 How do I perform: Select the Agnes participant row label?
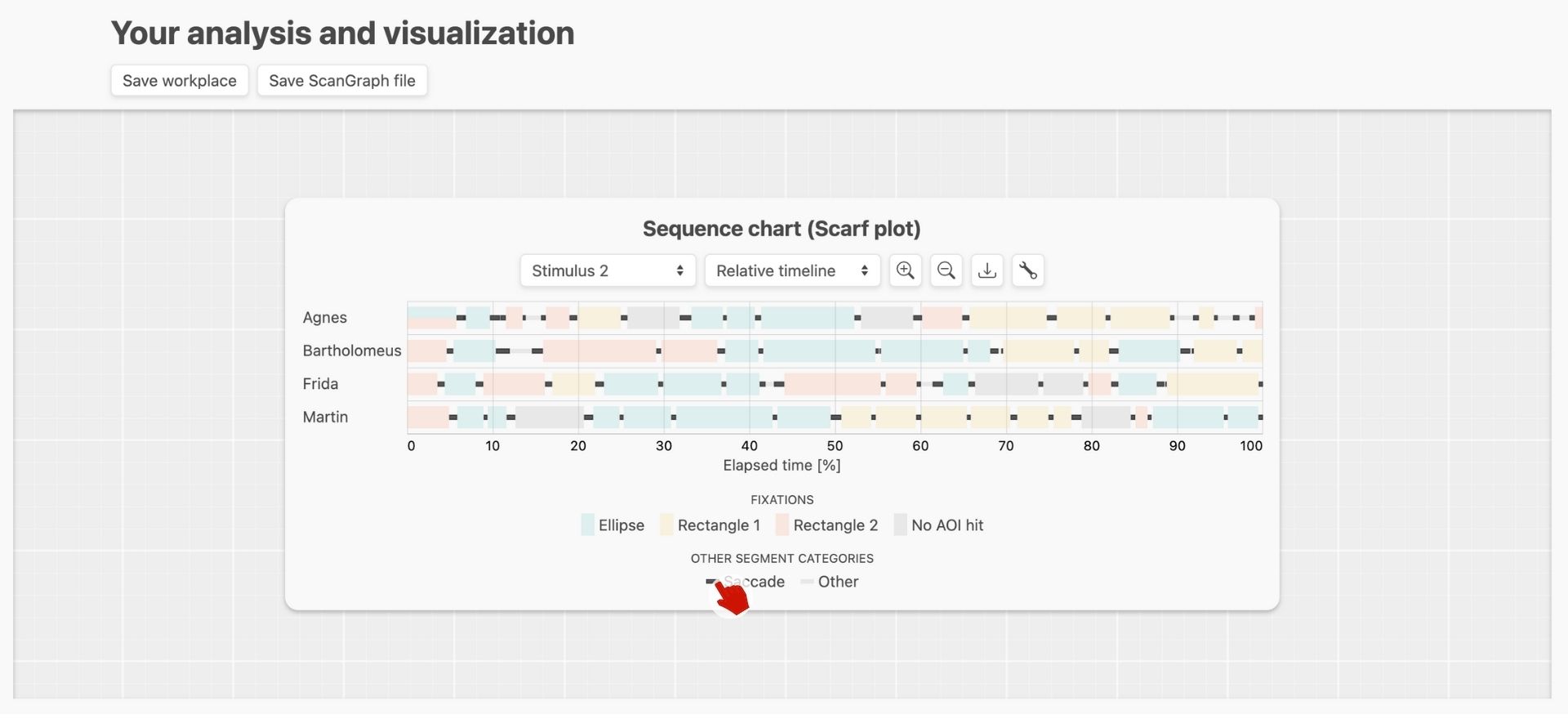coord(325,318)
